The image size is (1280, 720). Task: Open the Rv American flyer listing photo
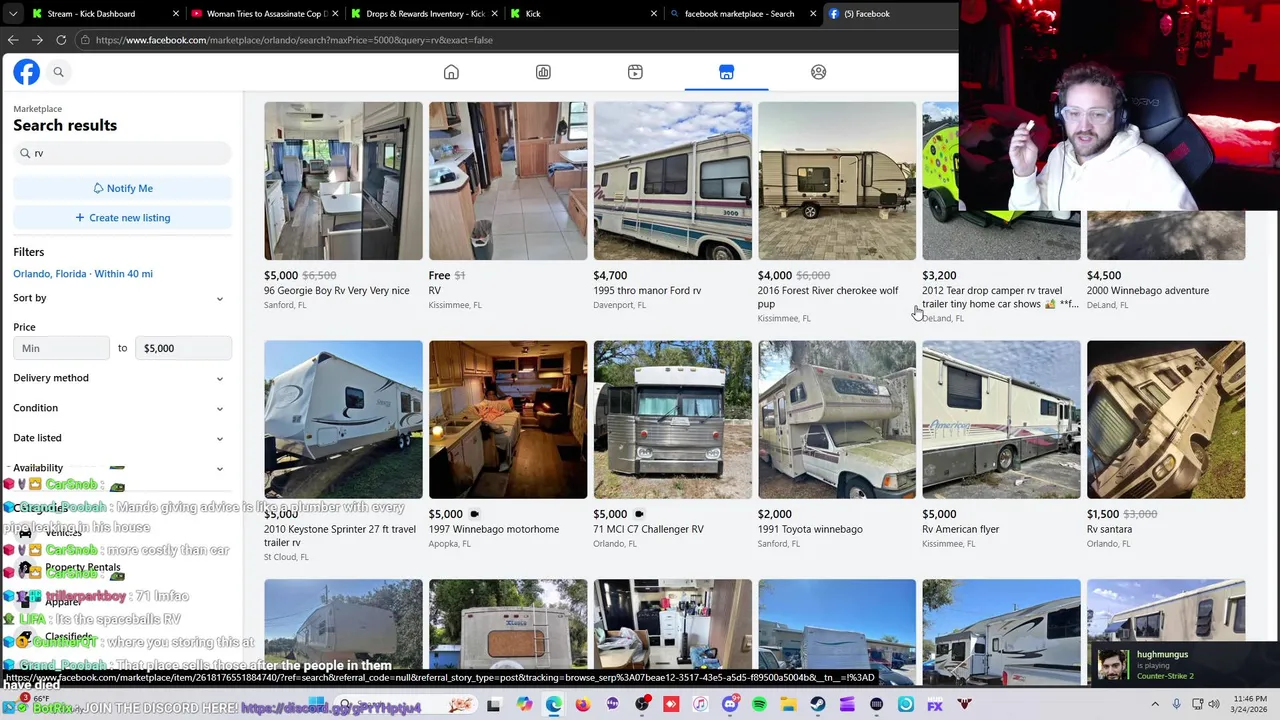point(1001,420)
